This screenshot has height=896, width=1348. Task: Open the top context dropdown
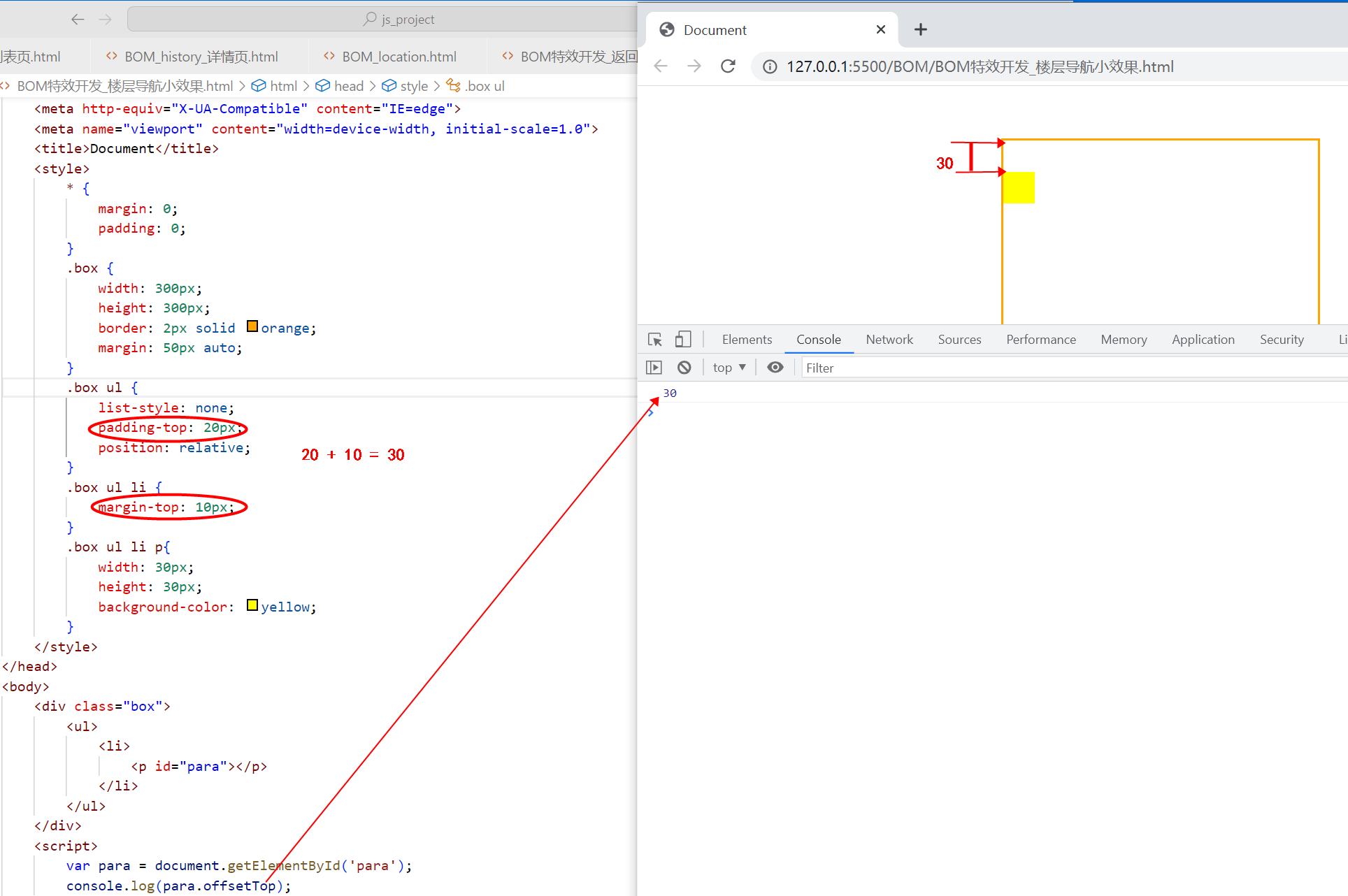click(729, 368)
